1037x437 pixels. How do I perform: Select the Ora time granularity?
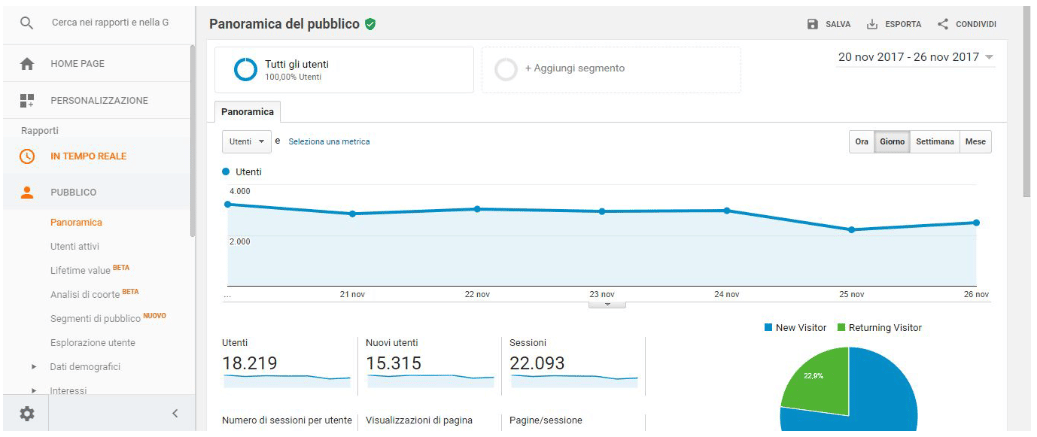click(x=862, y=142)
